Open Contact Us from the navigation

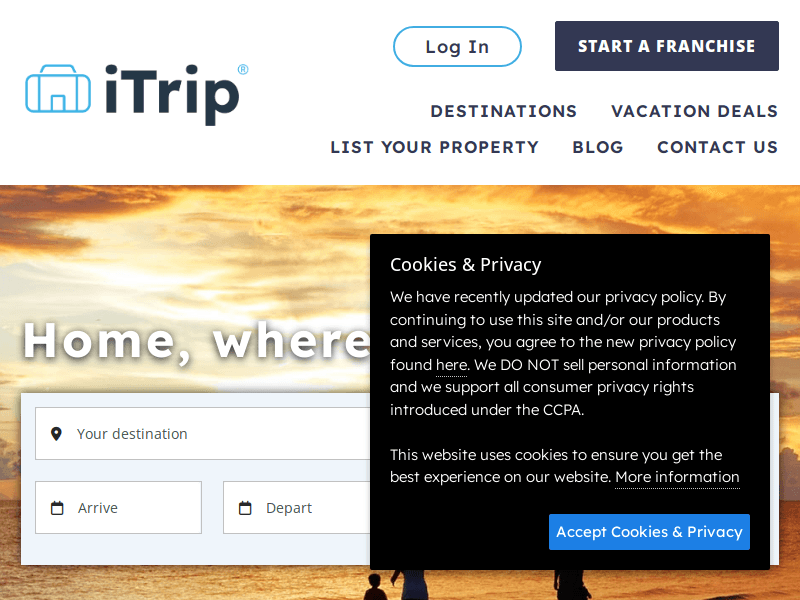[x=717, y=147]
